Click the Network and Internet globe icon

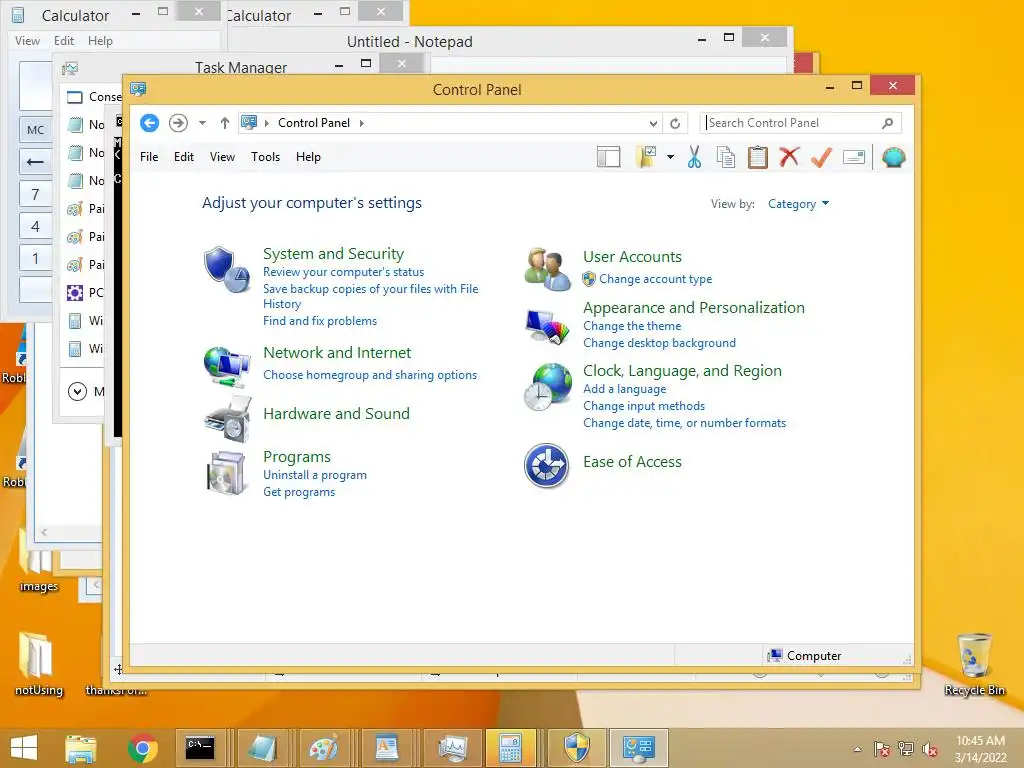227,368
